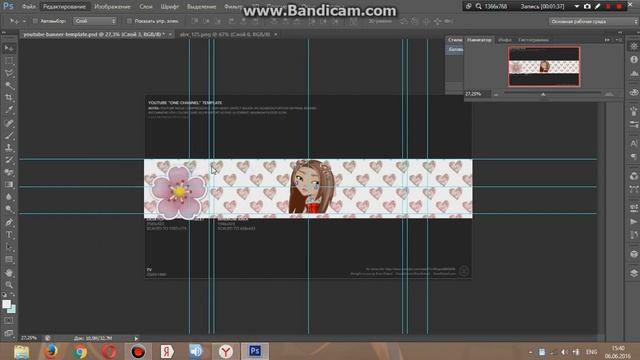This screenshot has width=640, height=360.
Task: Click the Bandicam pencil draw icon
Action: click(598, 7)
